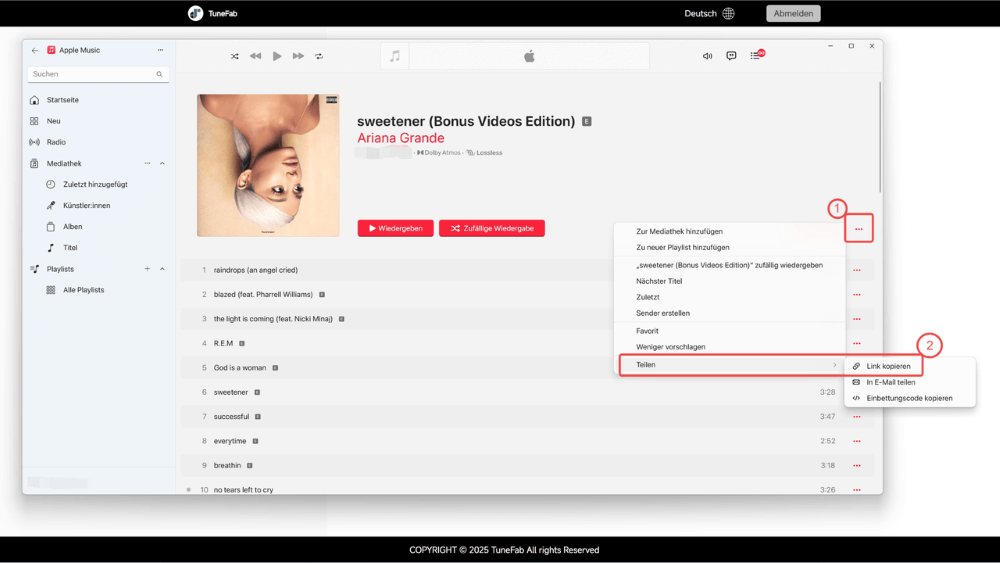The height and width of the screenshot is (563, 1000).
Task: Click the Abmelden button
Action: pos(793,13)
